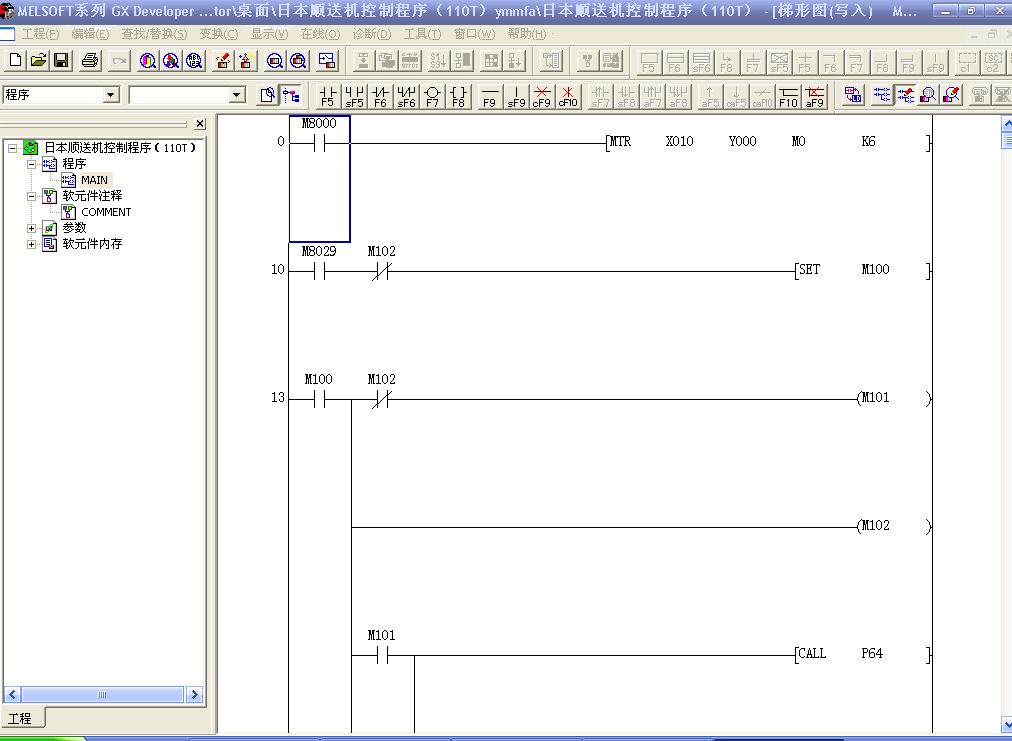Click the draw line F10 icon
Viewport: 1012px width, 741px height.
789,96
